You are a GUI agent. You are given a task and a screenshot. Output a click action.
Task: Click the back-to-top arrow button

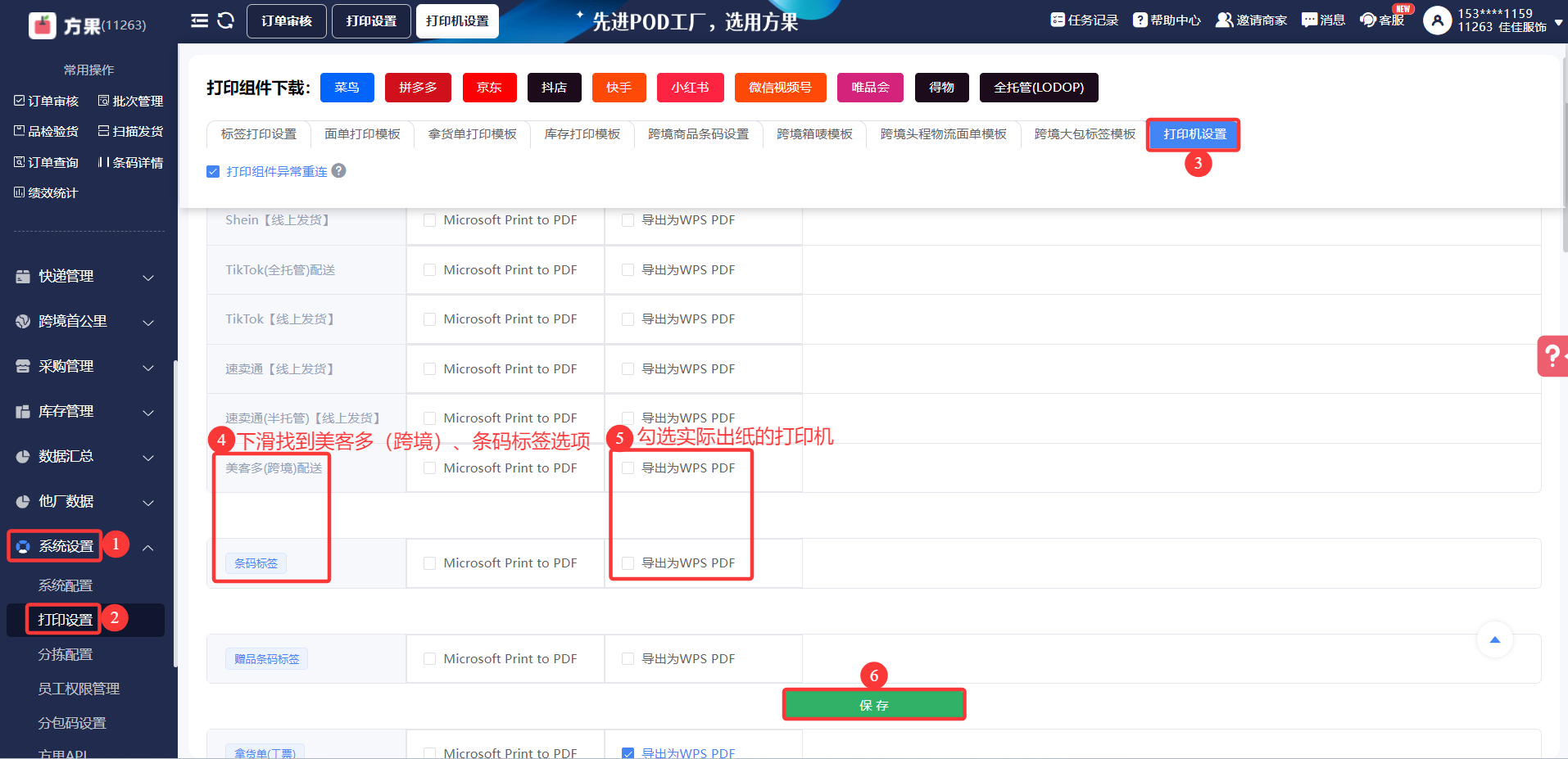[x=1494, y=639]
